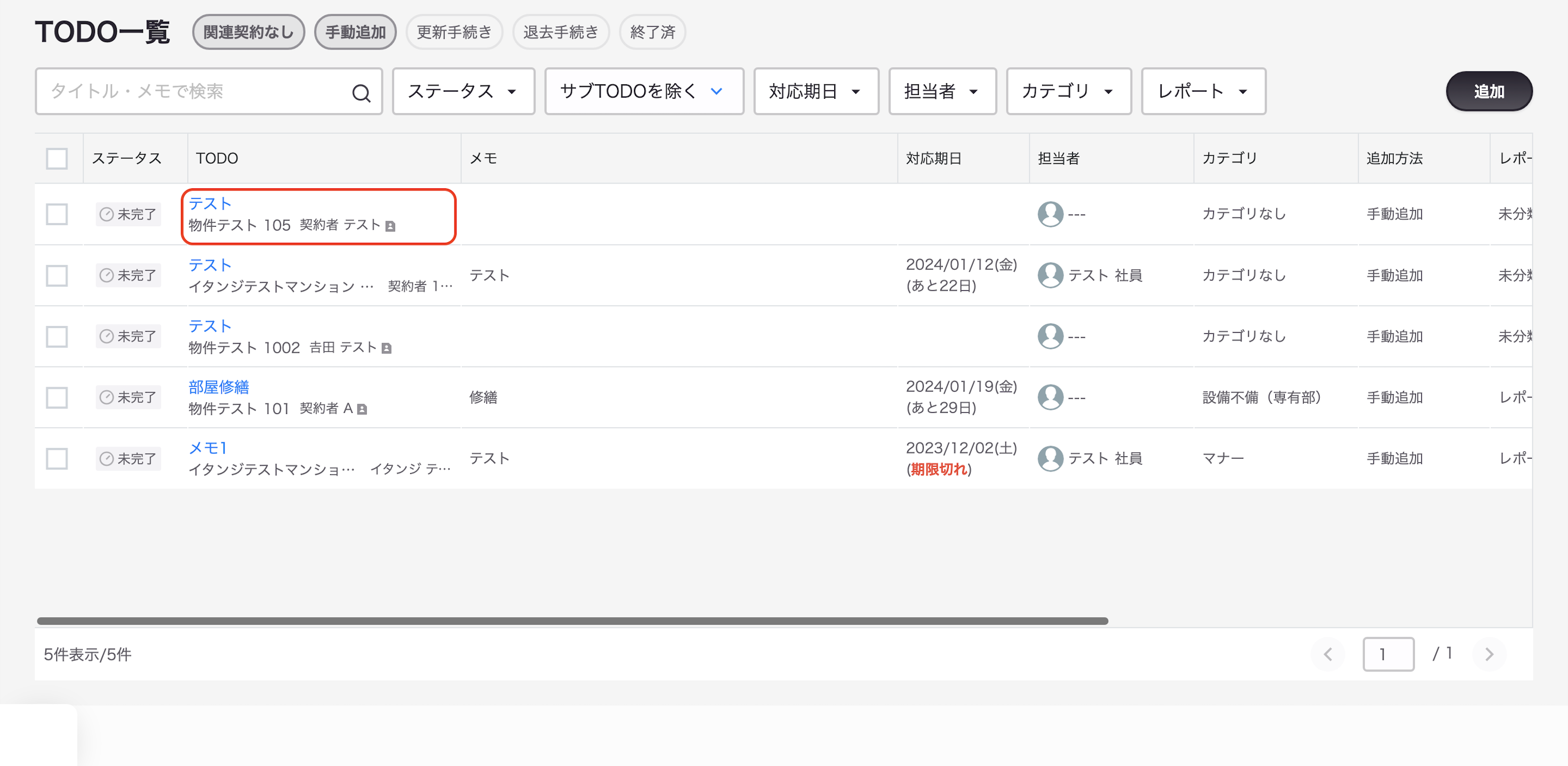
Task: Toggle the select-all header checkbox
Action: click(x=57, y=158)
